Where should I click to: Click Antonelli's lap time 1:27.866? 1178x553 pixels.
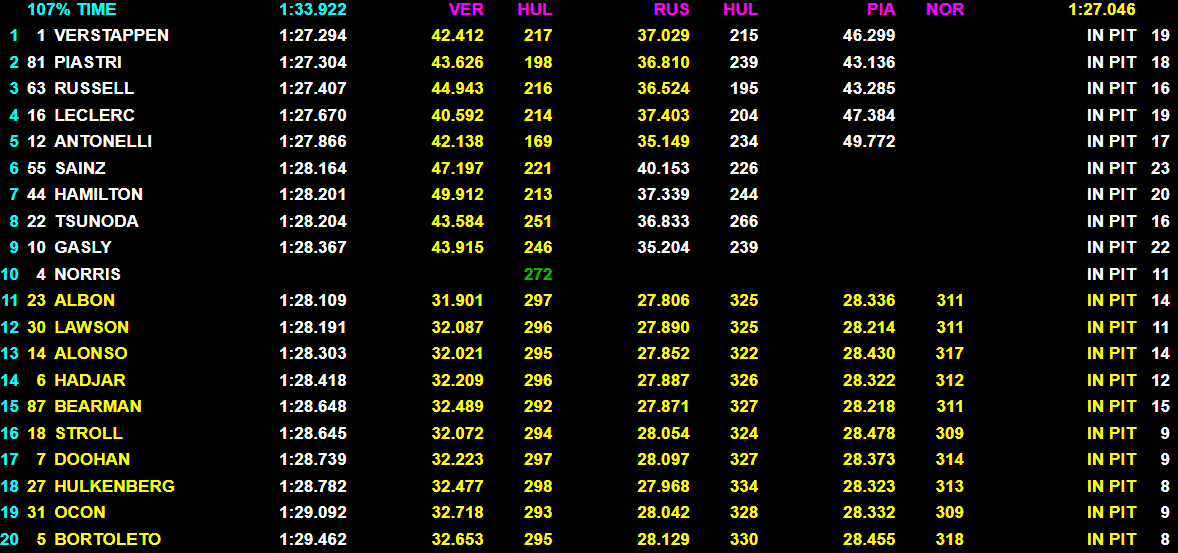313,141
